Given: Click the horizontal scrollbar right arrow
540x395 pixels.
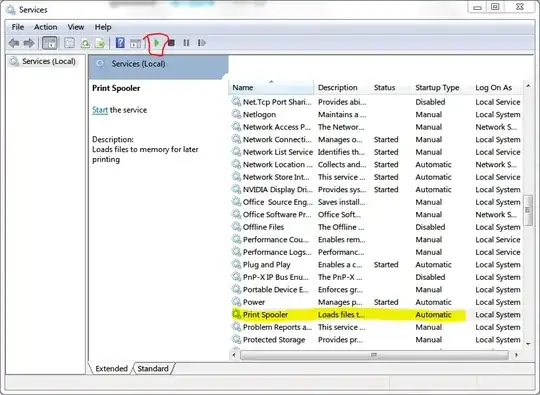Looking at the screenshot, I should pyautogui.click(x=516, y=354).
